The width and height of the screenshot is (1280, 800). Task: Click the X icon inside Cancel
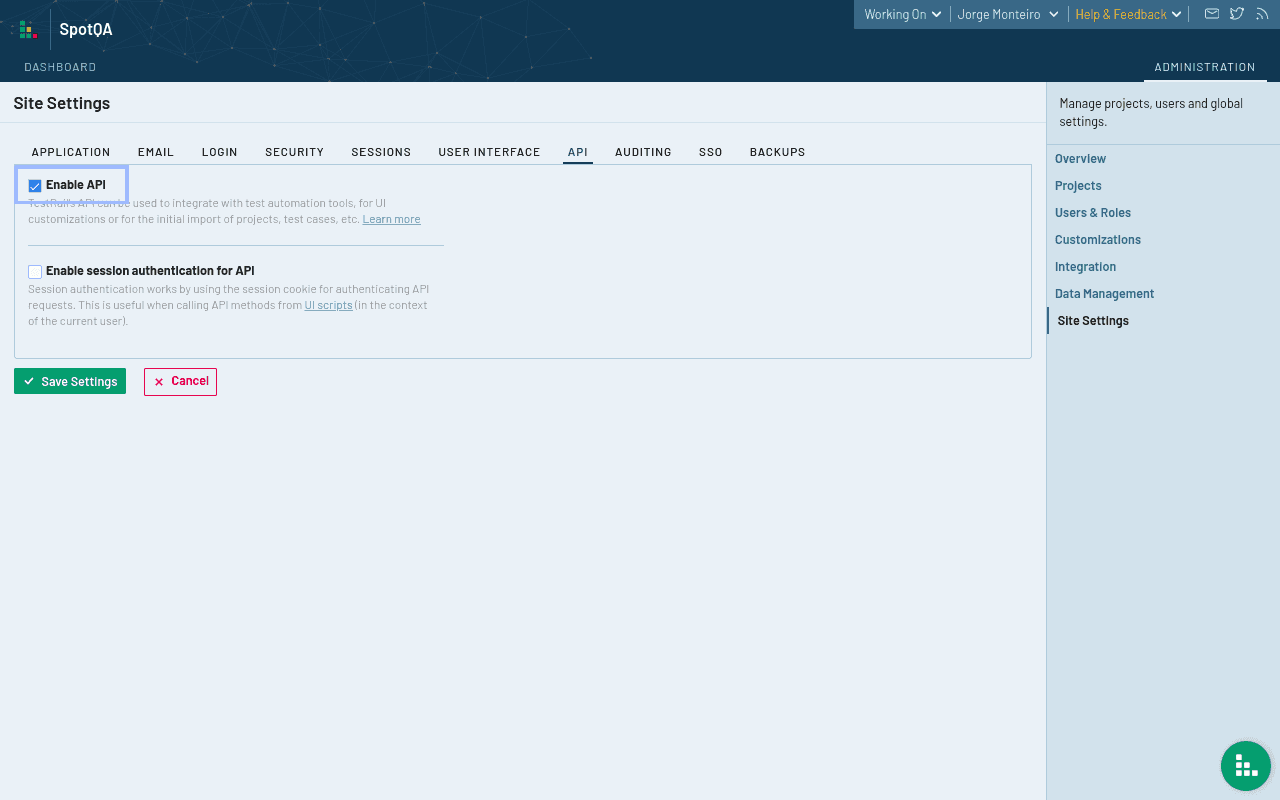tap(160, 381)
